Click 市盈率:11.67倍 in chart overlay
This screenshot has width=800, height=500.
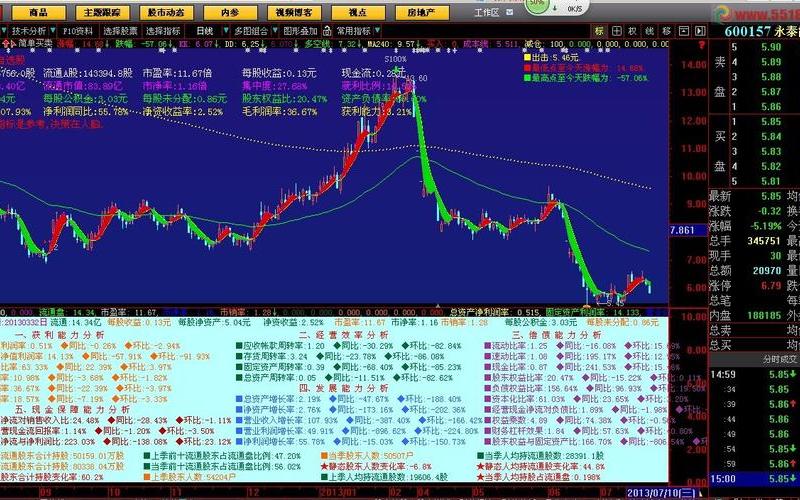click(178, 73)
